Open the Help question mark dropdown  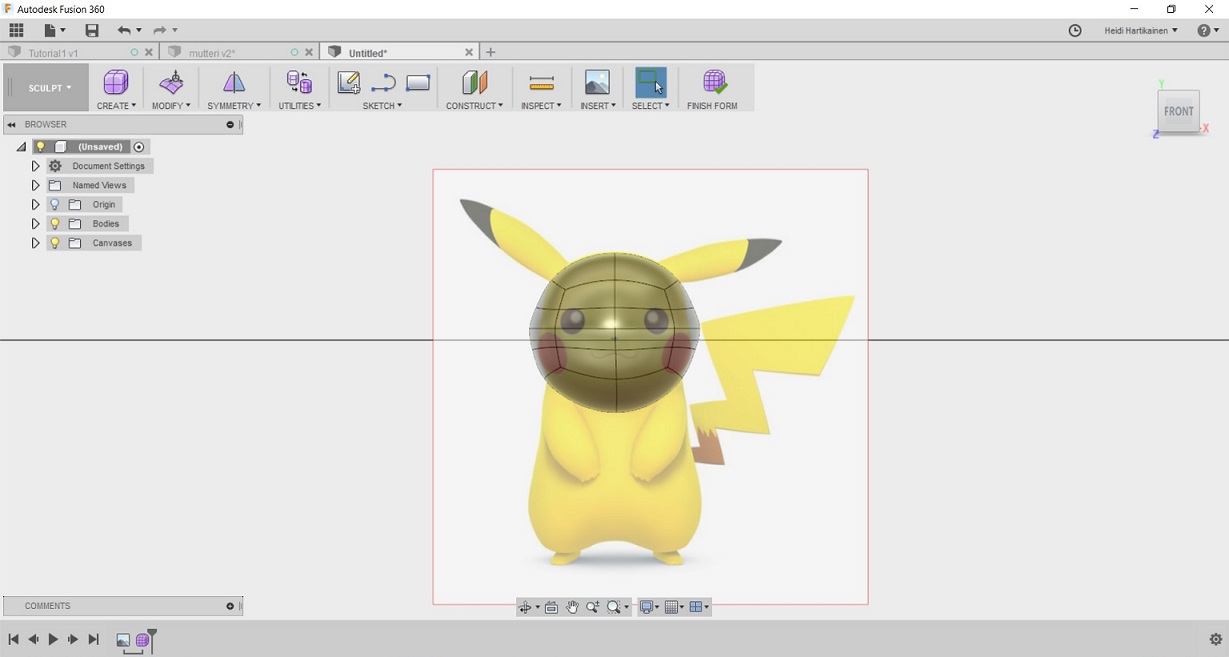coord(1208,31)
